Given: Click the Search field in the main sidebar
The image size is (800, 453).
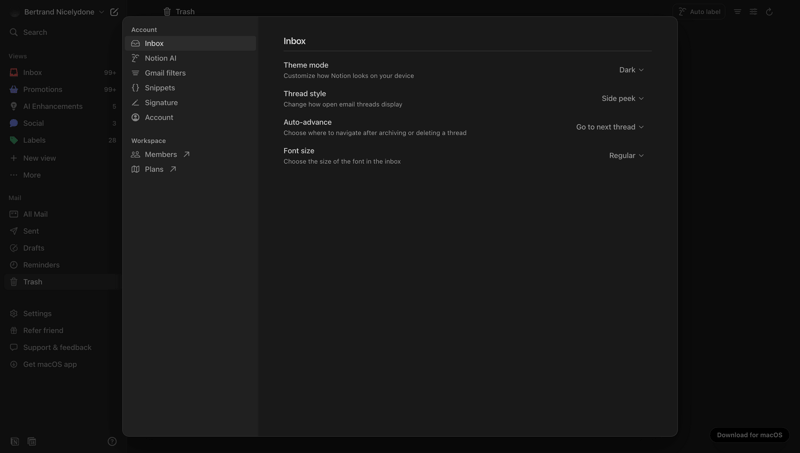Looking at the screenshot, I should pos(61,32).
